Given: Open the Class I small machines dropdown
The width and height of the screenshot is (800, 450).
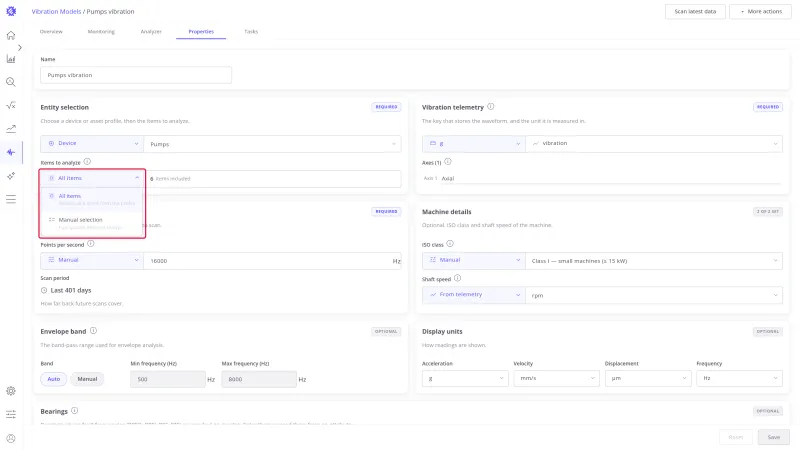Looking at the screenshot, I should 654,261.
